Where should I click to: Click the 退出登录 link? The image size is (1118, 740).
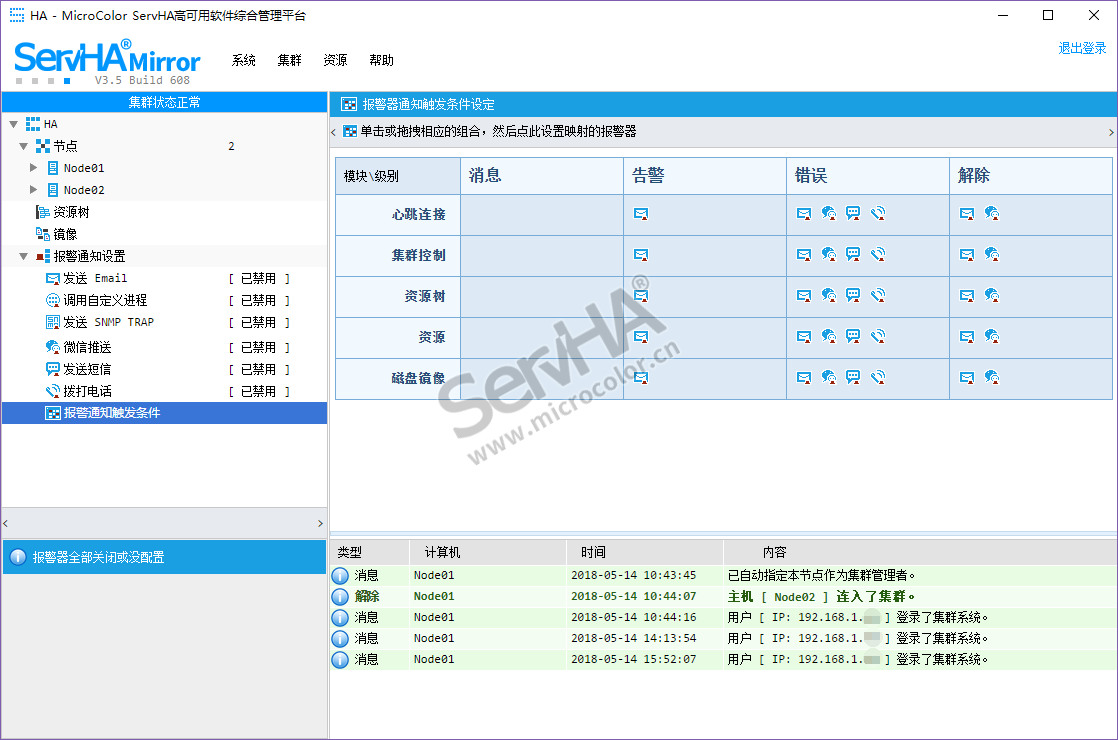point(1082,48)
